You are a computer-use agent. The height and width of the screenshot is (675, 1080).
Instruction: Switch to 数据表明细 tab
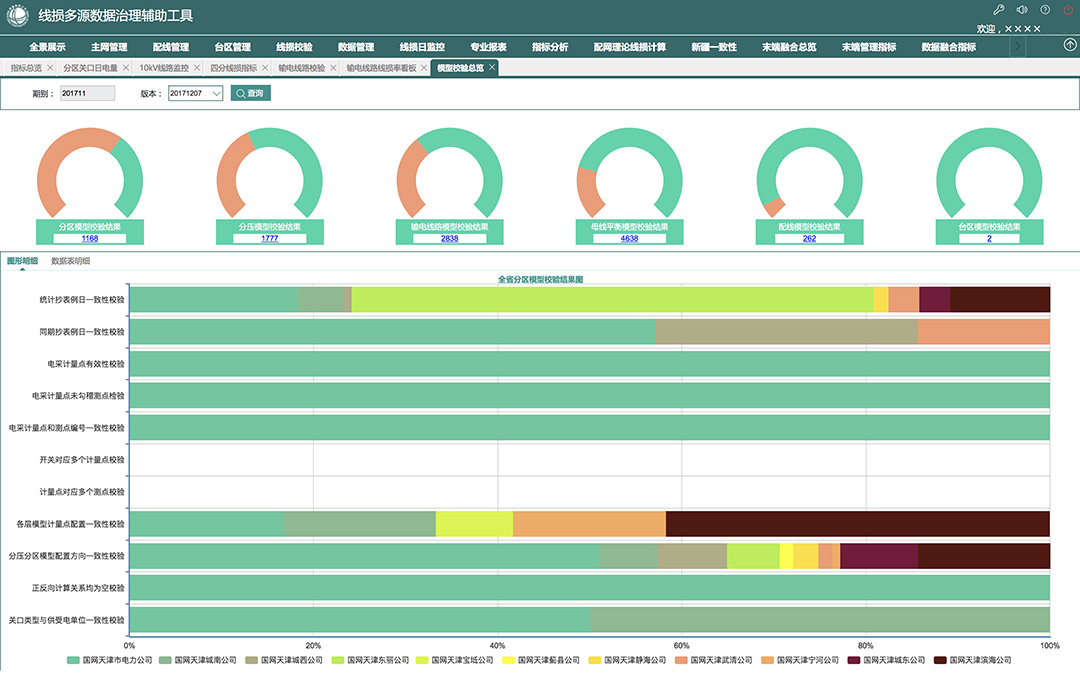70,261
